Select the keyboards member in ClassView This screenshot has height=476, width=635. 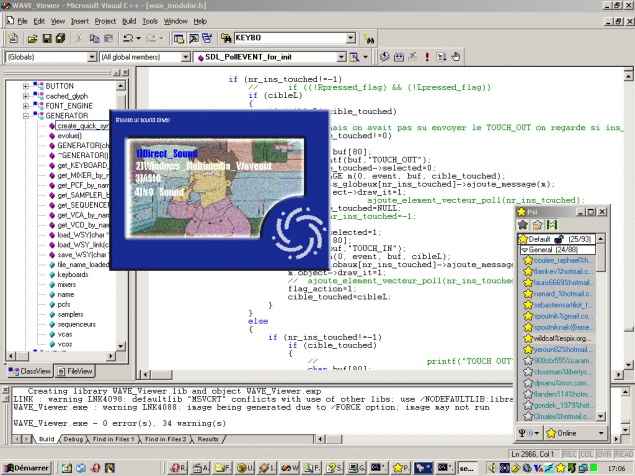pyautogui.click(x=71, y=274)
